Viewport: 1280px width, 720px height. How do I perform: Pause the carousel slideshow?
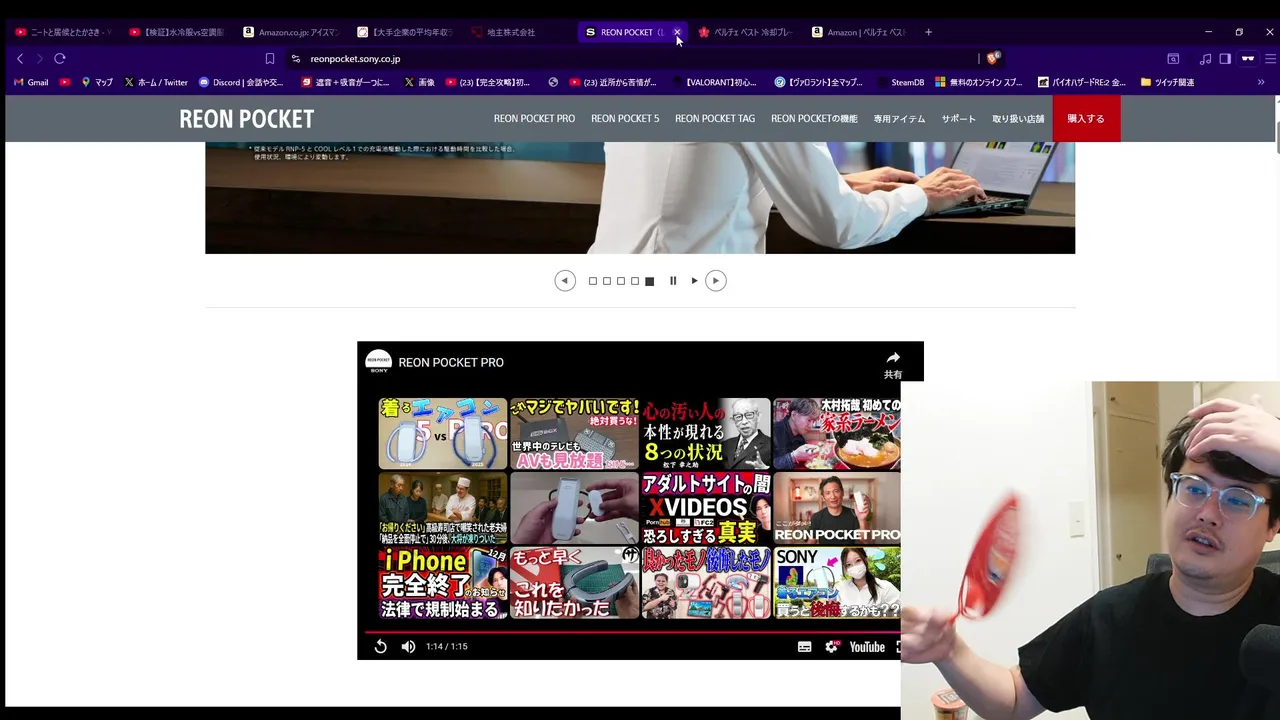click(673, 281)
